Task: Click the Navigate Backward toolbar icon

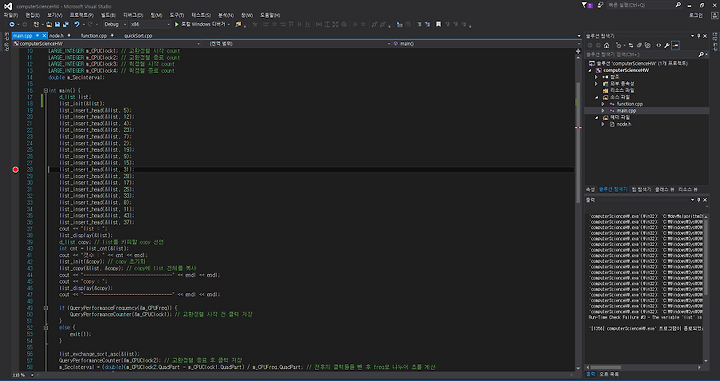Action: point(12,24)
